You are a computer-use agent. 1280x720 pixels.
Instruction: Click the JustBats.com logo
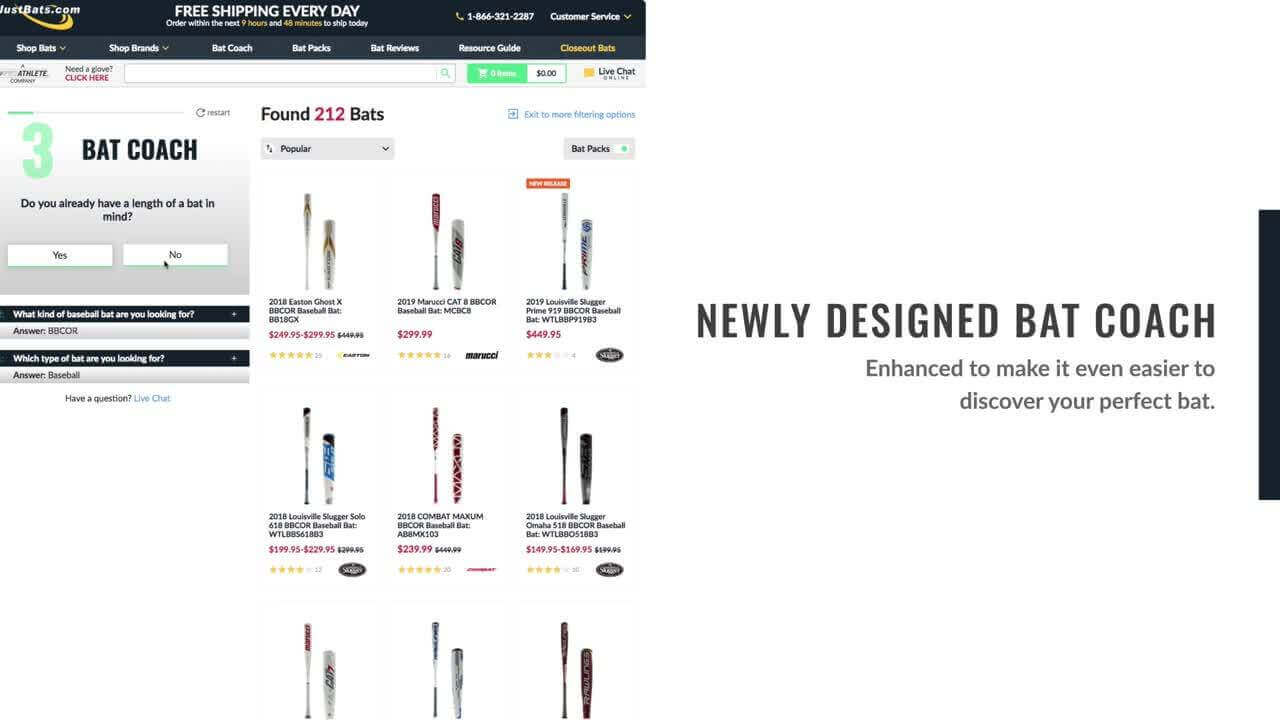tap(40, 14)
